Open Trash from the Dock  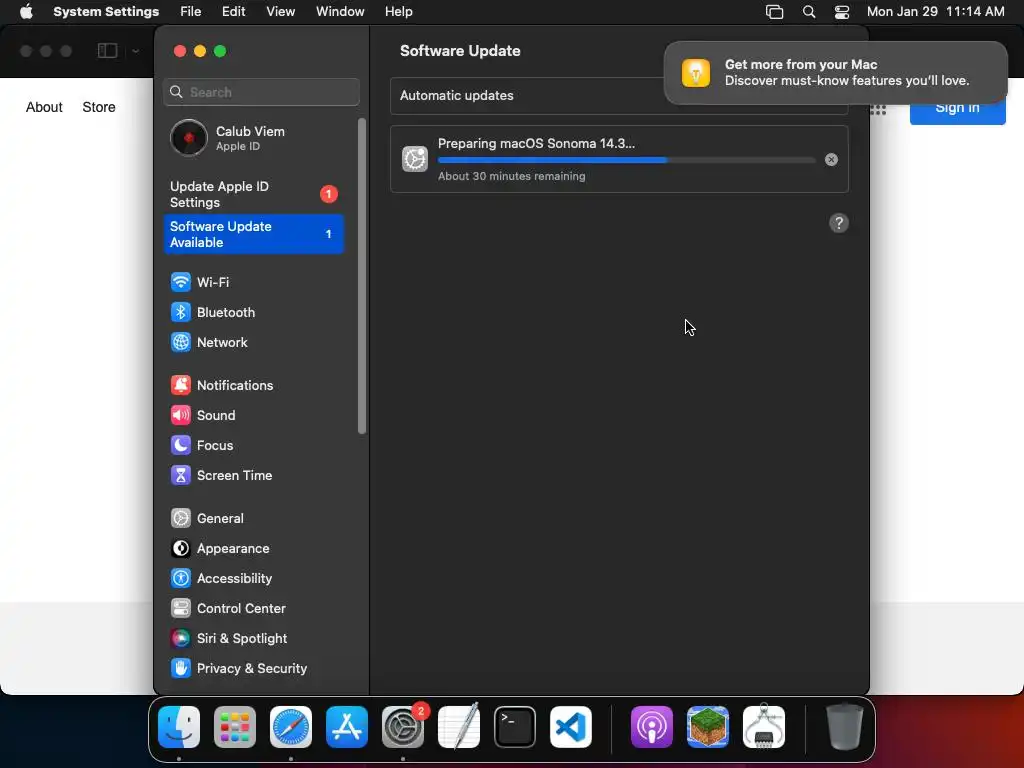[845, 727]
